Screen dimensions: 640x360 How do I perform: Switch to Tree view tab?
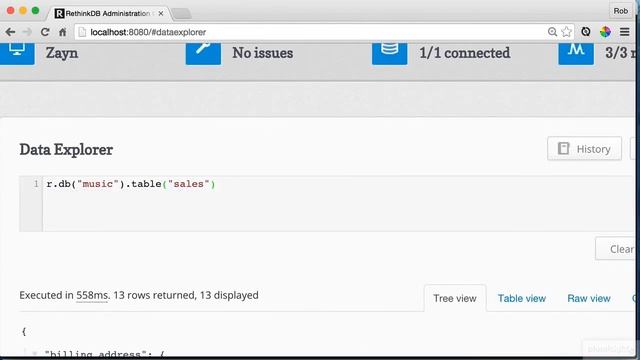pyautogui.click(x=455, y=298)
